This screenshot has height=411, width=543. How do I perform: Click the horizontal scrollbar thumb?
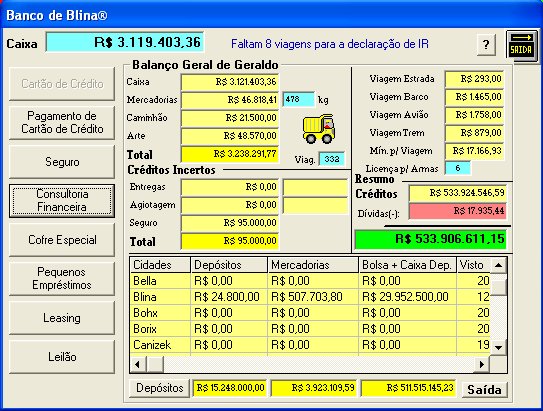tap(155, 364)
